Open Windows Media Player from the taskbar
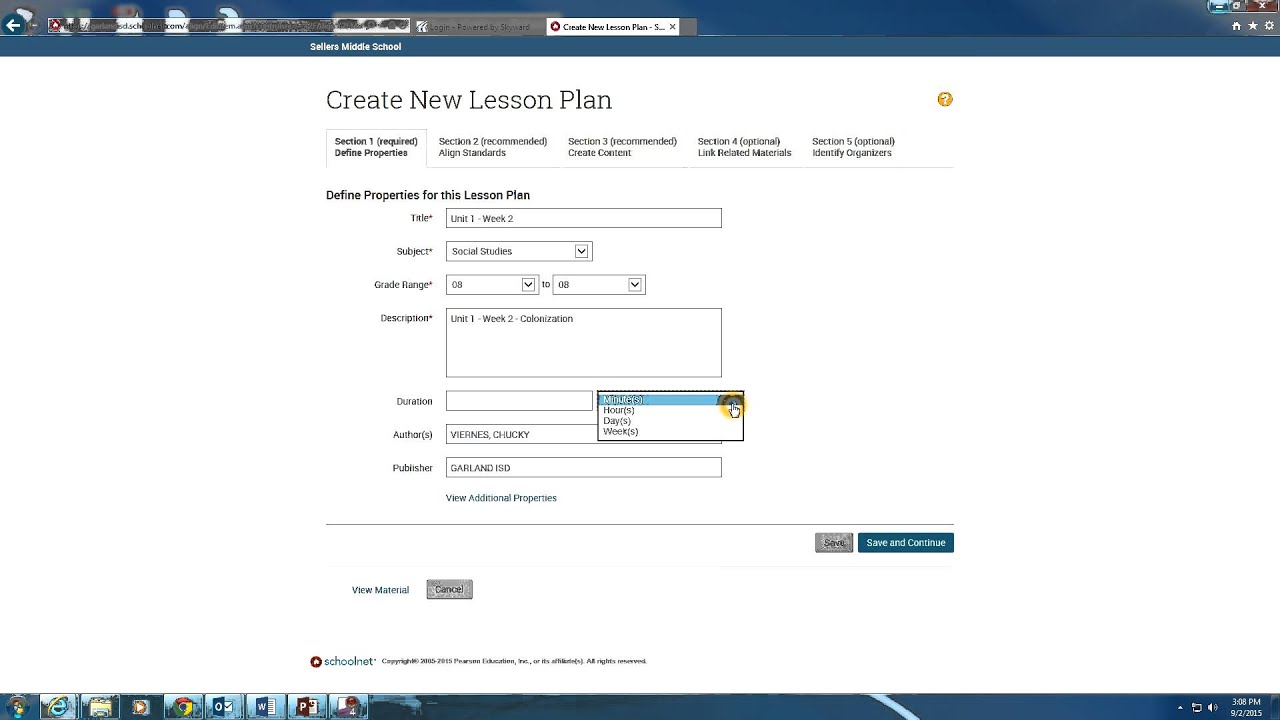This screenshot has width=1280, height=720. click(x=141, y=707)
